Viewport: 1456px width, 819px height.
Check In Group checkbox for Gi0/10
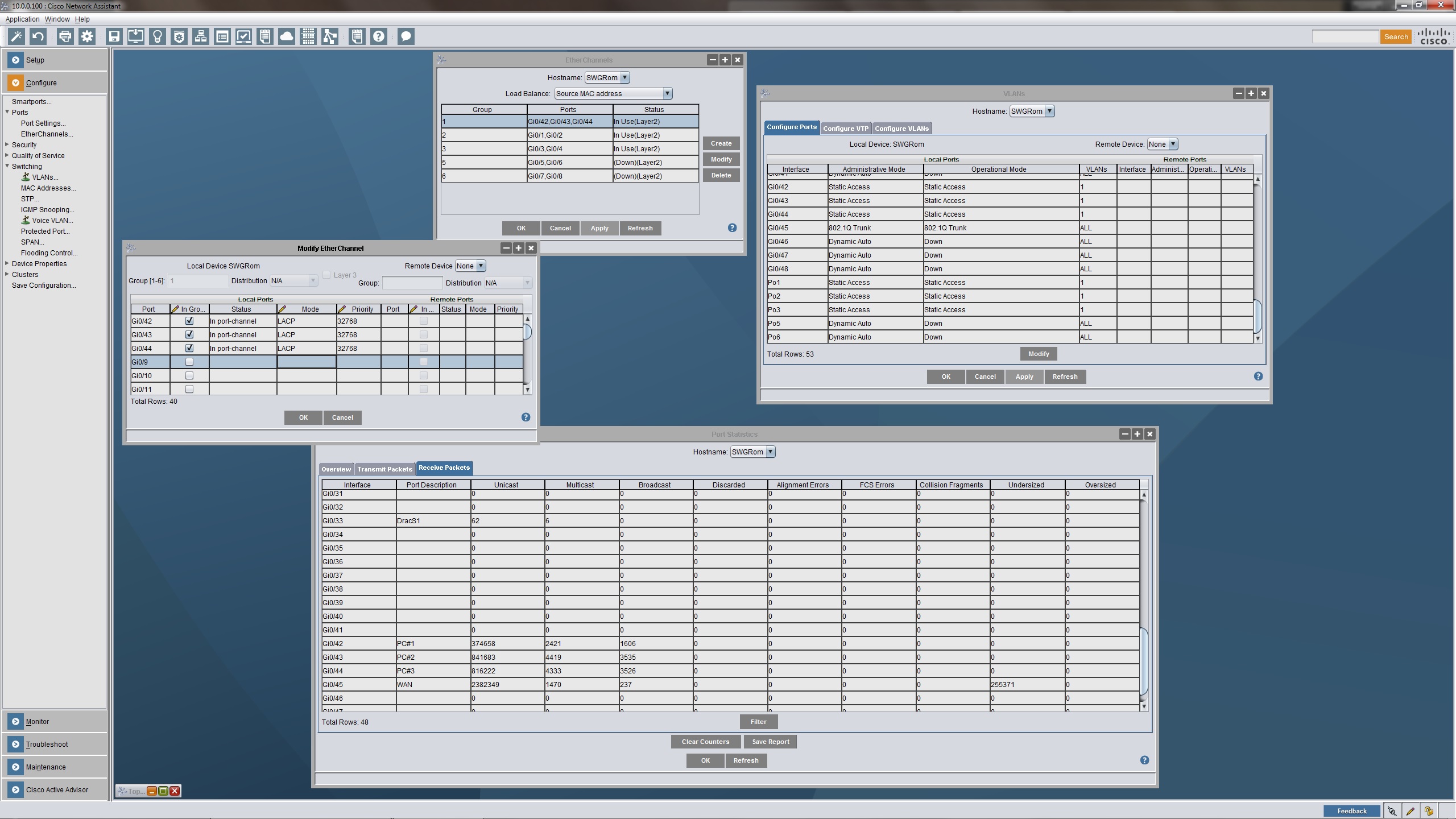(189, 375)
